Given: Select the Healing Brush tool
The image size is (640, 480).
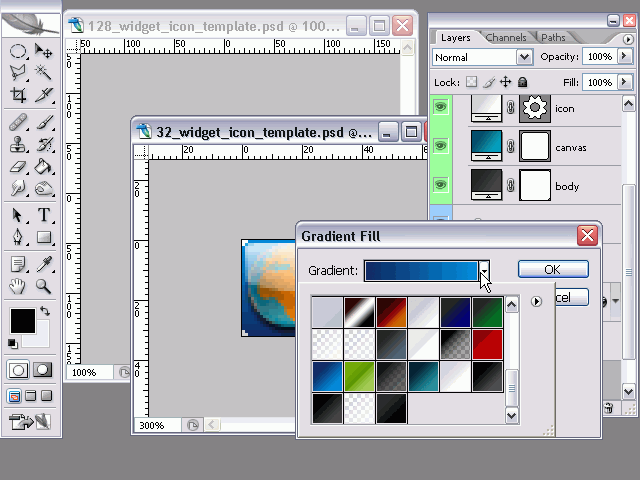Looking at the screenshot, I should click(18, 122).
